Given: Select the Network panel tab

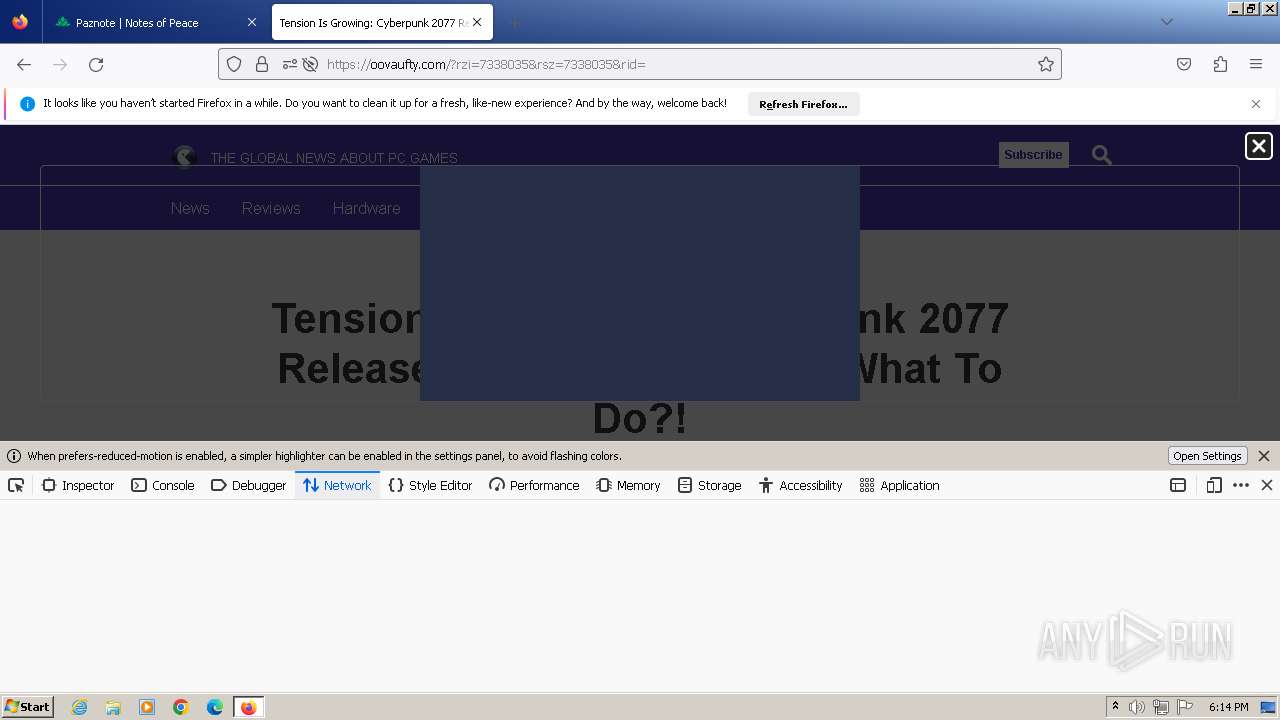Looking at the screenshot, I should click(x=337, y=485).
